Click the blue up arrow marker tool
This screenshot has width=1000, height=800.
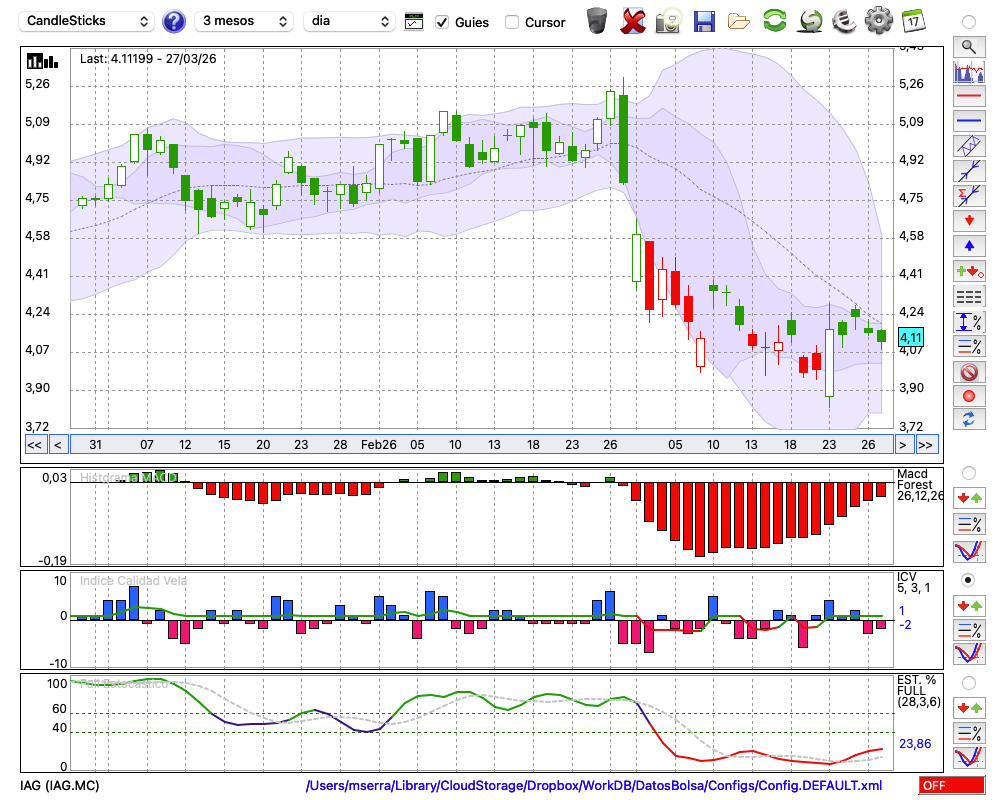[x=968, y=245]
